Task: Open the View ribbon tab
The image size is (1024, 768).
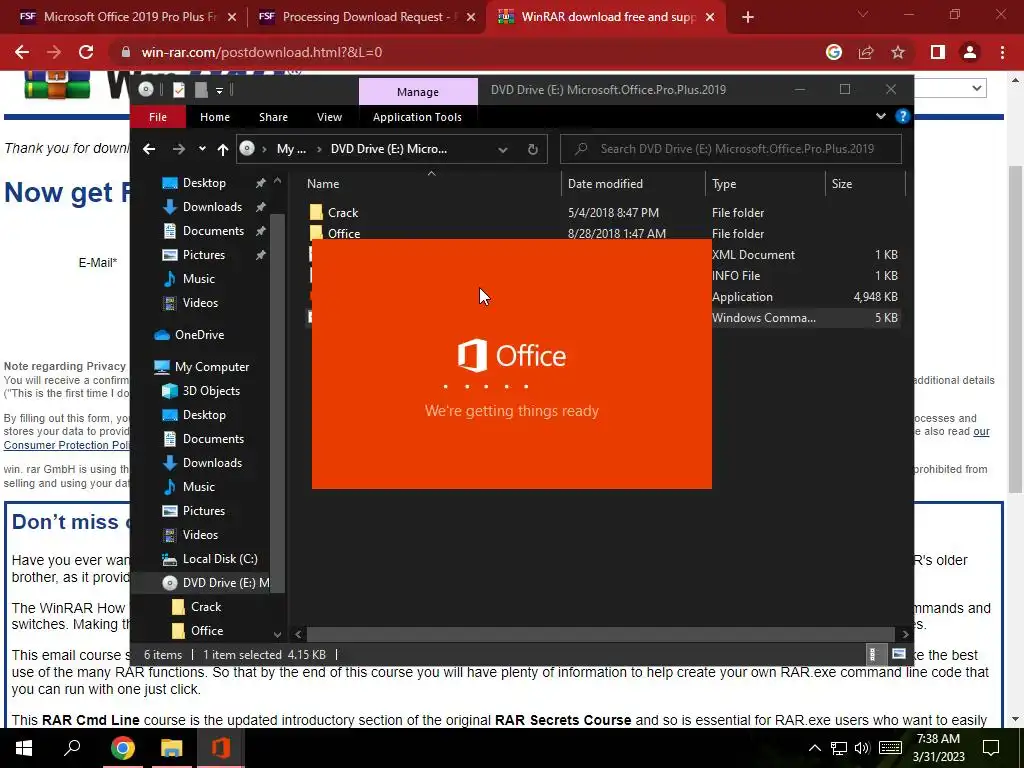Action: pyautogui.click(x=329, y=117)
